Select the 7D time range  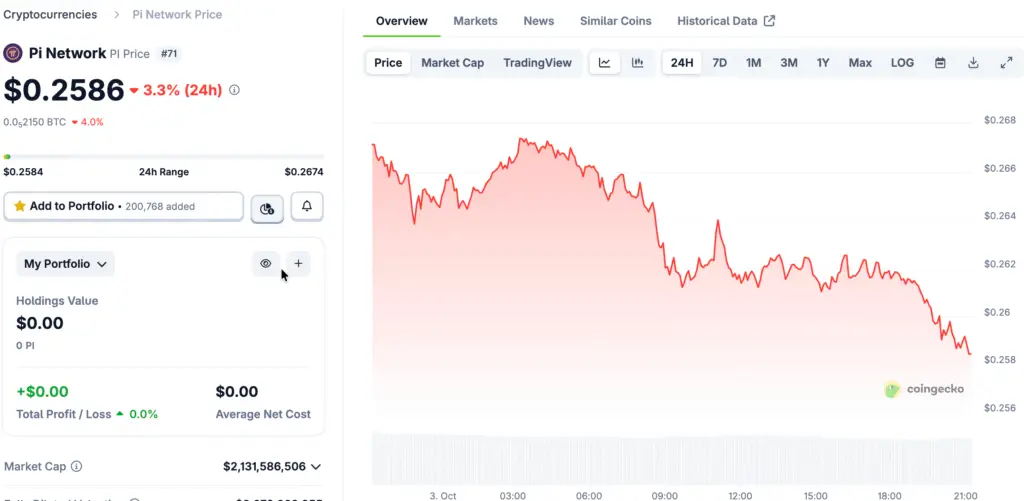pyautogui.click(x=719, y=63)
